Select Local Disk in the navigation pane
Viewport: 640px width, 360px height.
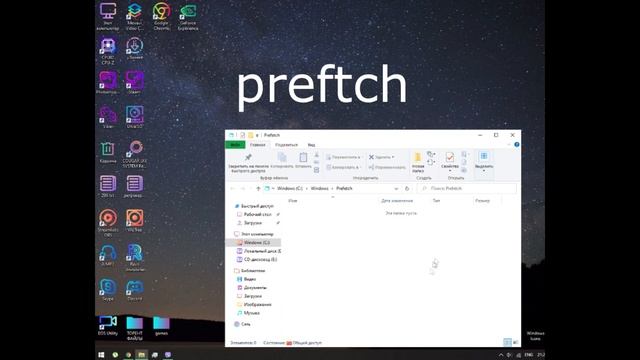pos(259,251)
